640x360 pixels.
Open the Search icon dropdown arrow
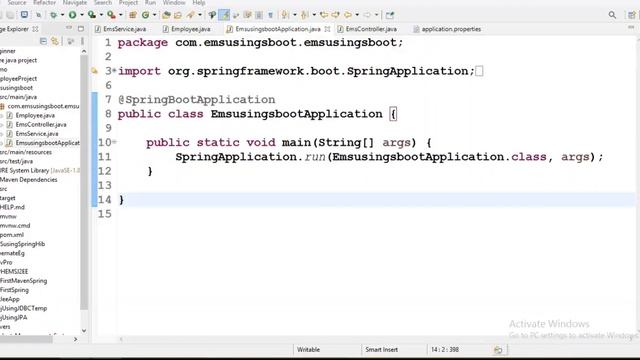(200, 15)
